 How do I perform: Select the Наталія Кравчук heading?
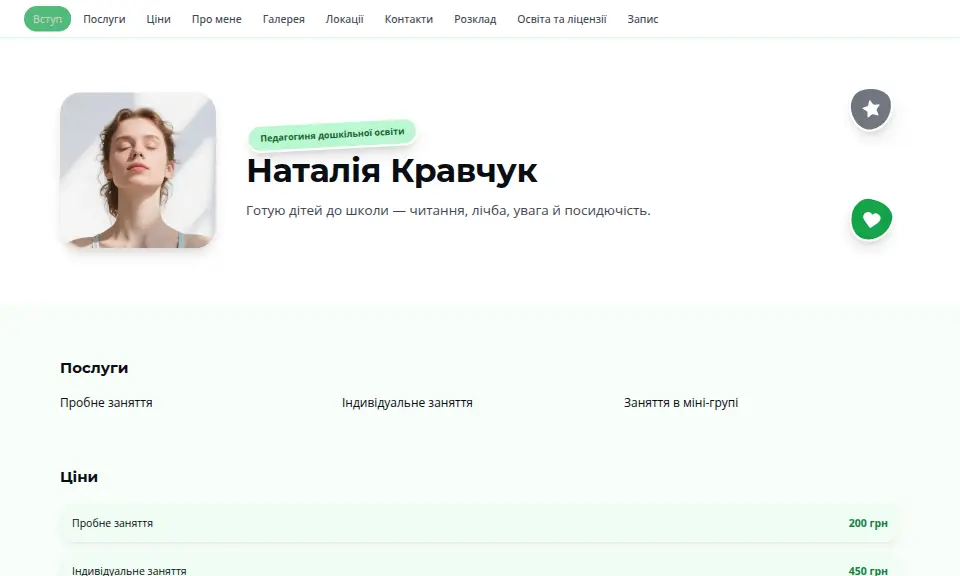[x=392, y=170]
